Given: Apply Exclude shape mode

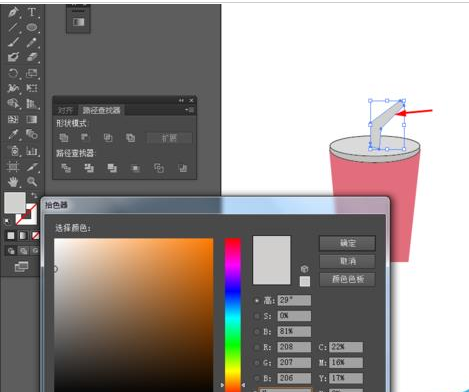Looking at the screenshot, I should click(130, 137).
